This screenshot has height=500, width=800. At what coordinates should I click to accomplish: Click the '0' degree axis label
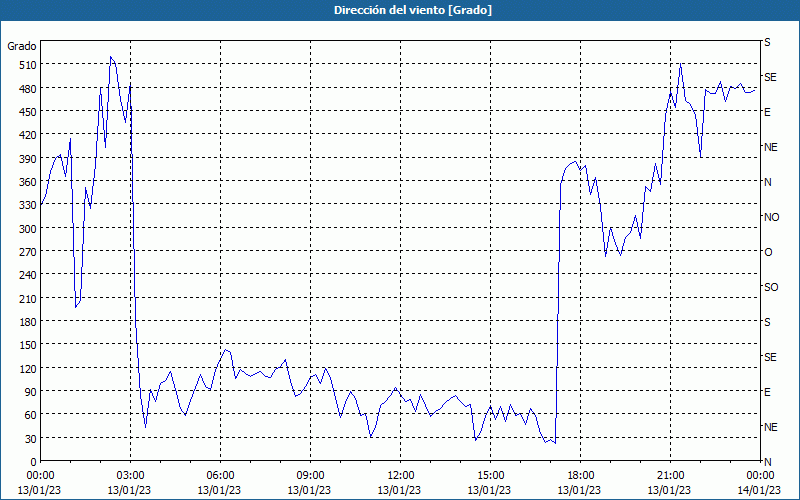[34, 462]
